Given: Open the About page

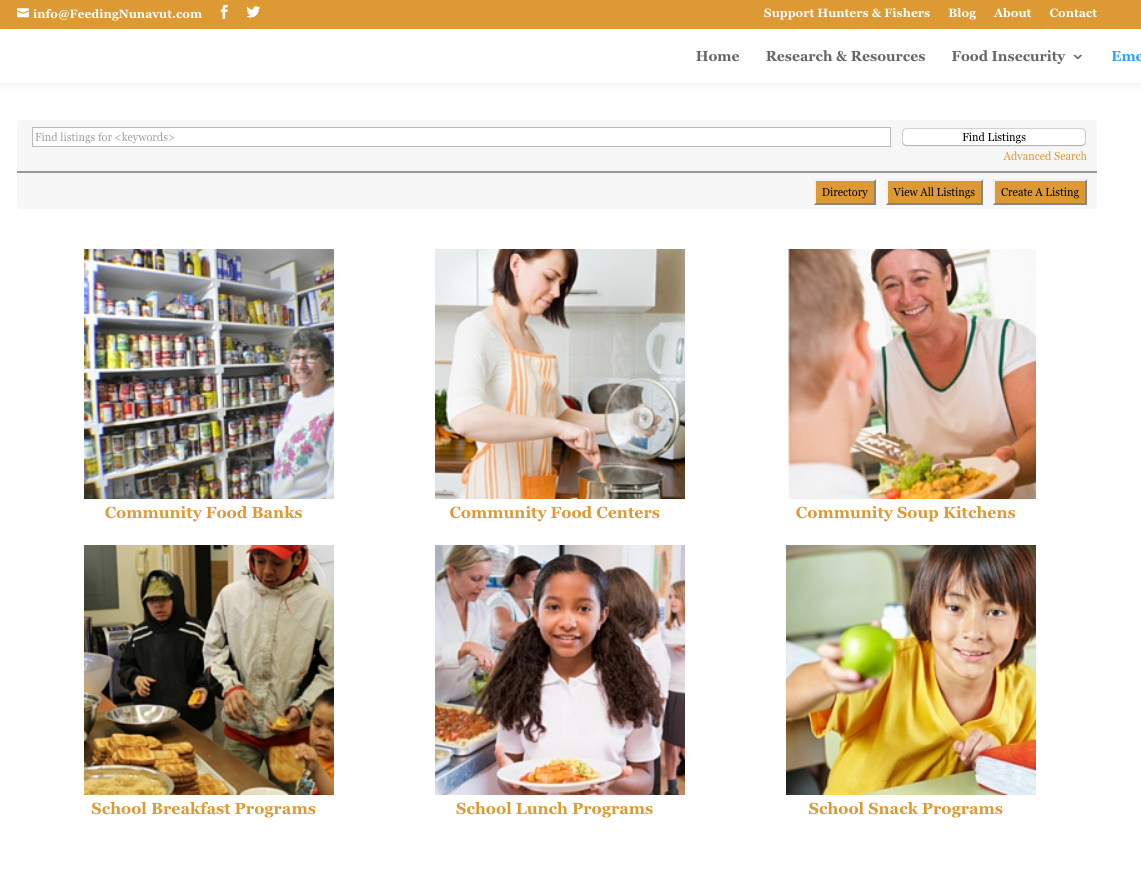Looking at the screenshot, I should point(1012,13).
